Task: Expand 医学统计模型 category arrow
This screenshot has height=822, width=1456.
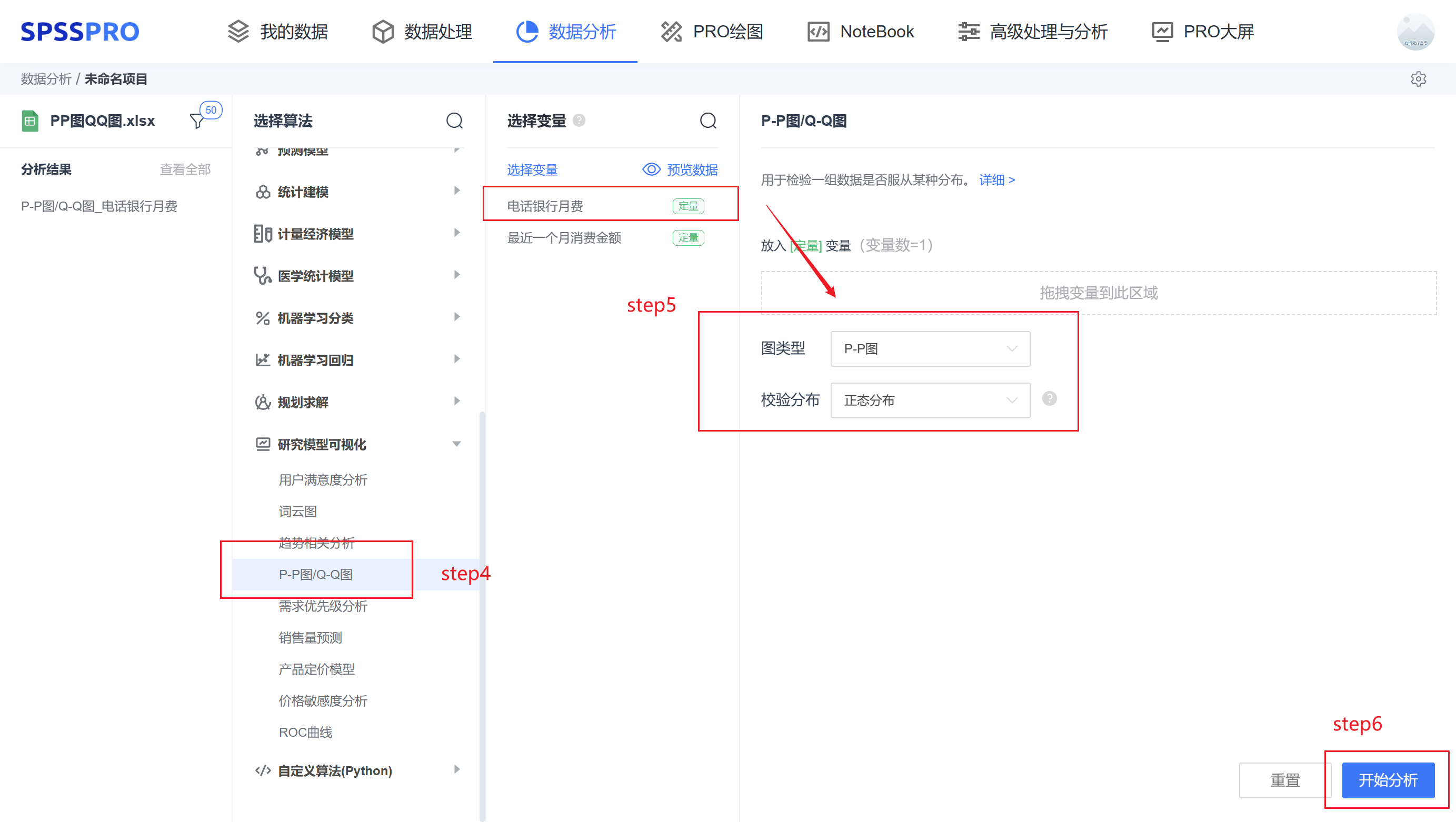Action: click(x=457, y=275)
